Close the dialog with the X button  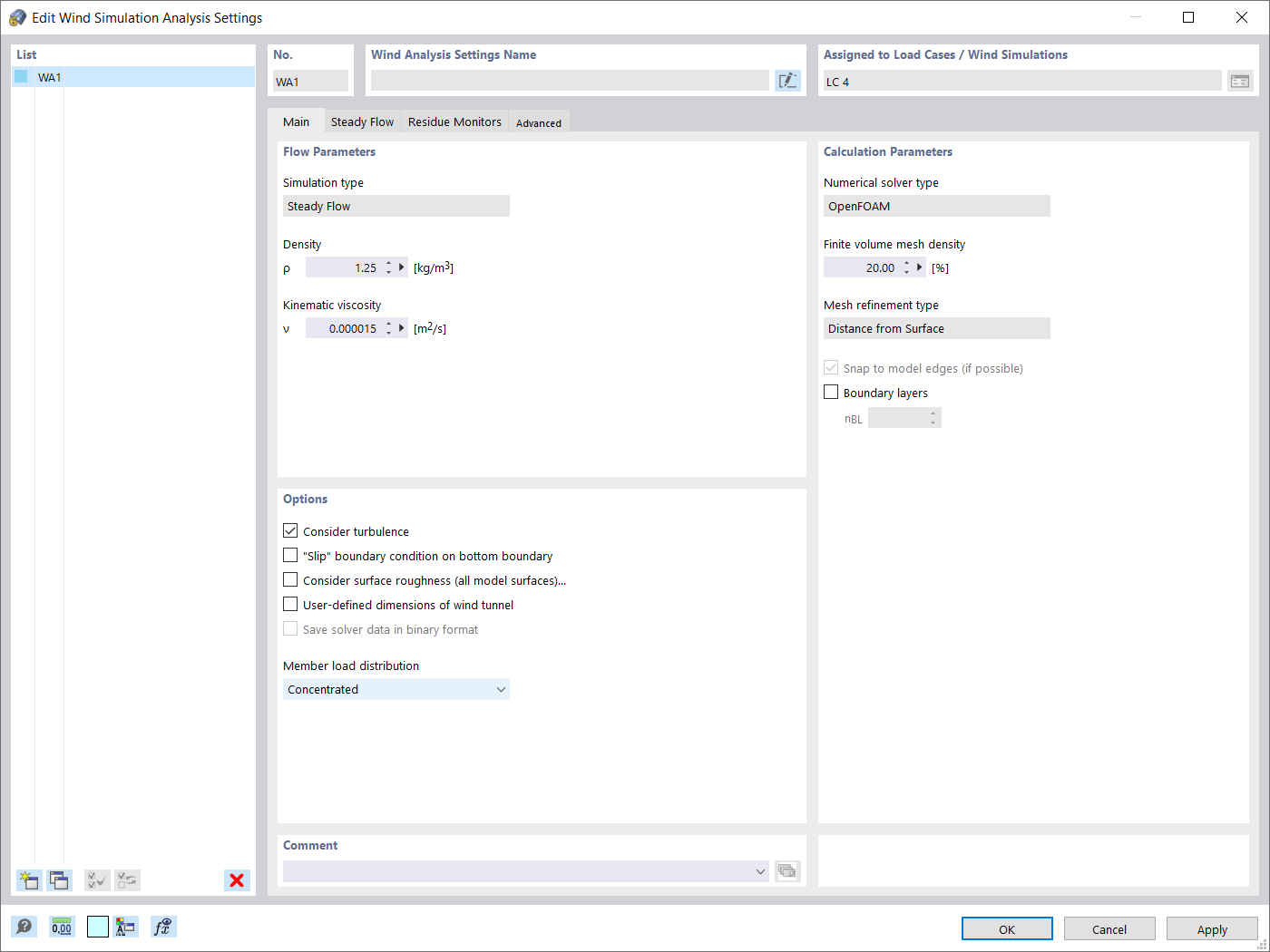coord(1242,17)
